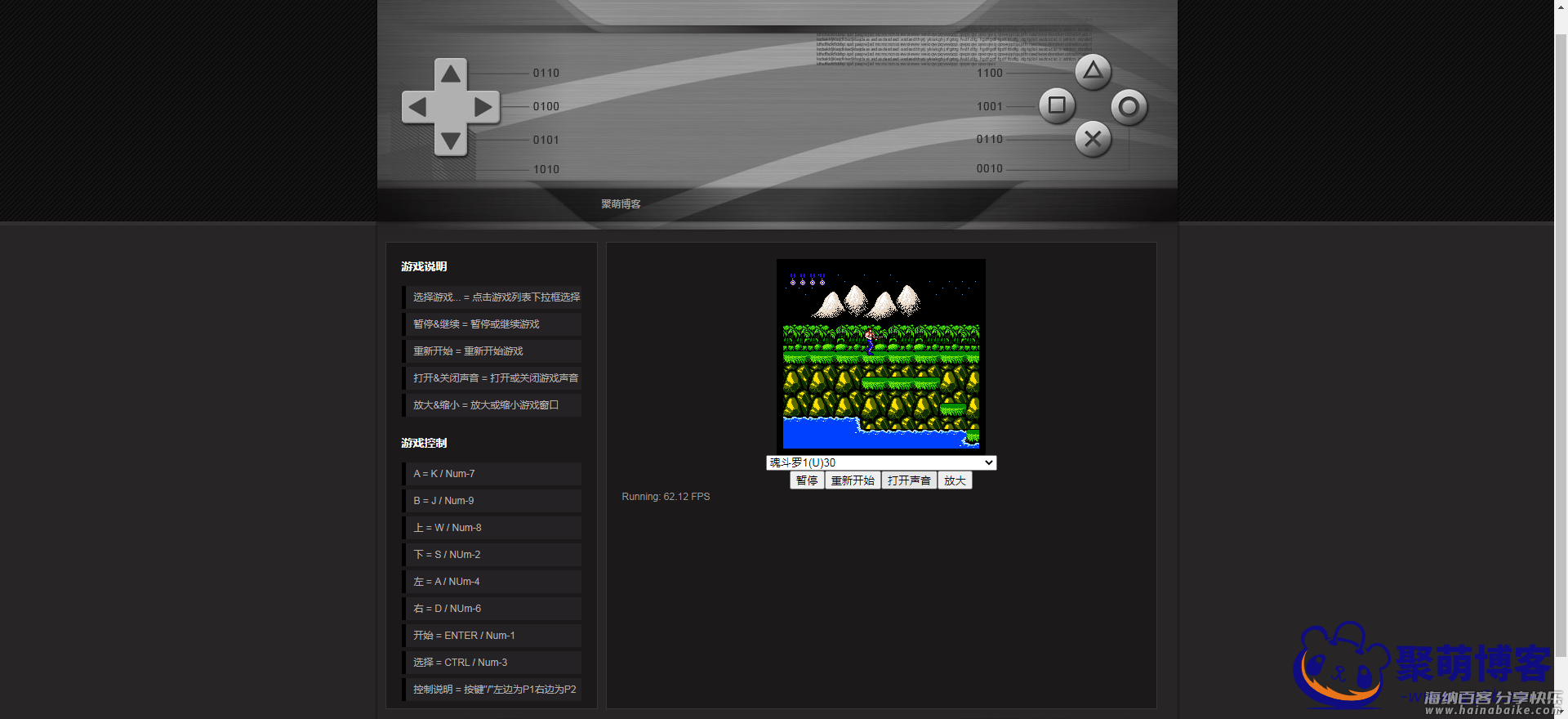The image size is (1568, 719).
Task: Click the 0100 label beside right arrow
Action: click(546, 107)
